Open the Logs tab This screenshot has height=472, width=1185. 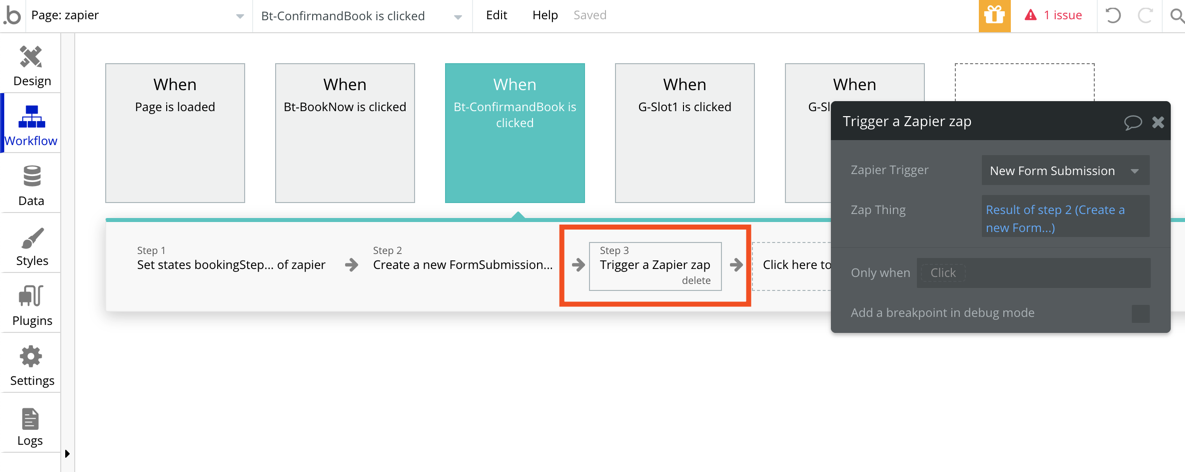coord(32,425)
